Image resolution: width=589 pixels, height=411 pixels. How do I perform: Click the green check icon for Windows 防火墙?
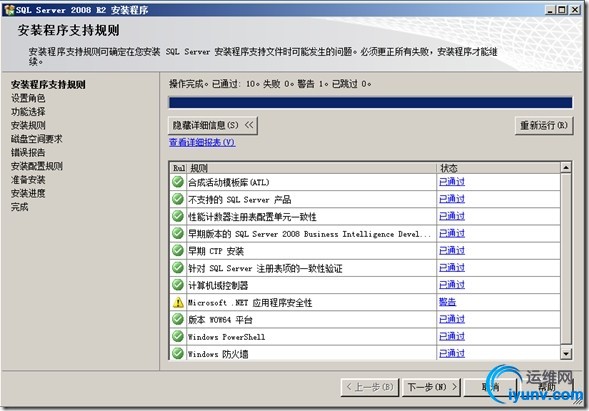point(178,354)
